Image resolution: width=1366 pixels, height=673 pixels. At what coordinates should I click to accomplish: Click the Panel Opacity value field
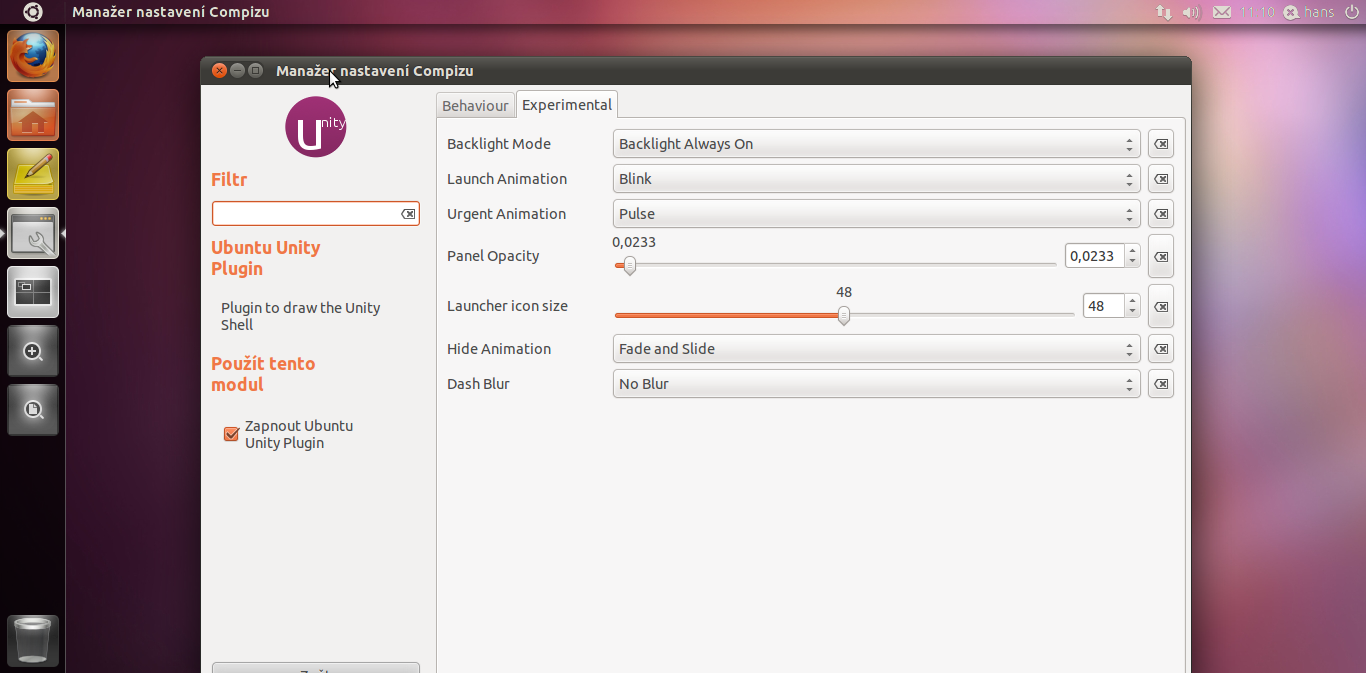click(x=1095, y=256)
